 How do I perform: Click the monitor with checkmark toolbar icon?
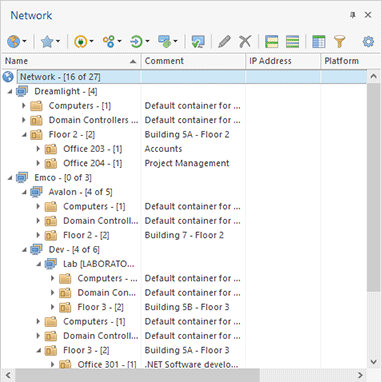point(198,42)
